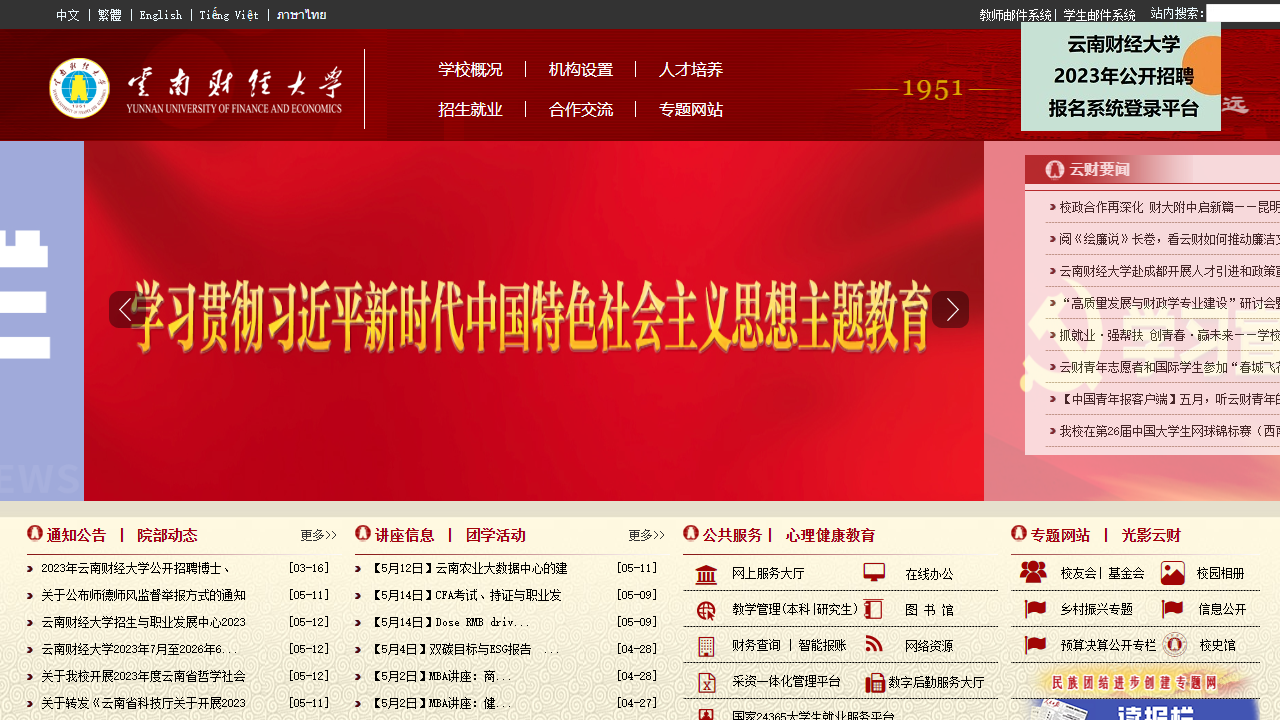Screen dimensions: 1280x720
Task: Open the 专题网站 navigation menu
Action: point(691,108)
